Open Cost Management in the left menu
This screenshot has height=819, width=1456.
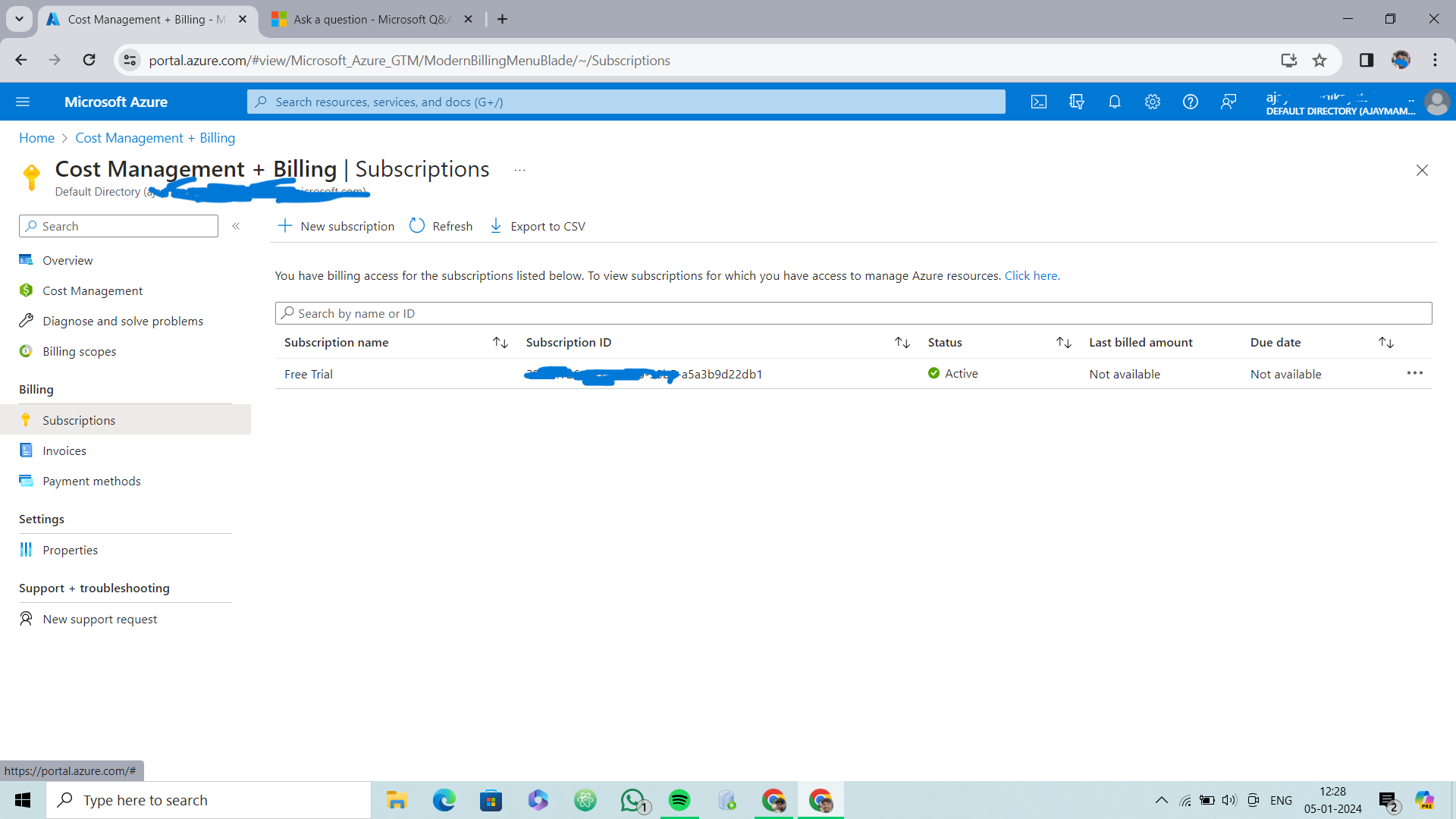[93, 290]
